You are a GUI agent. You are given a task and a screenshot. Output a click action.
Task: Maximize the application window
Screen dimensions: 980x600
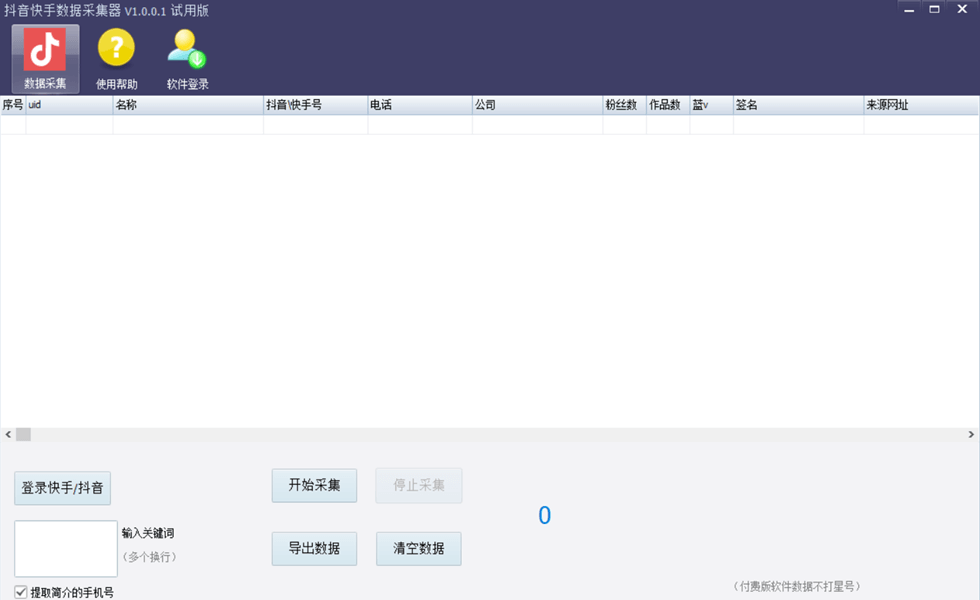point(934,9)
